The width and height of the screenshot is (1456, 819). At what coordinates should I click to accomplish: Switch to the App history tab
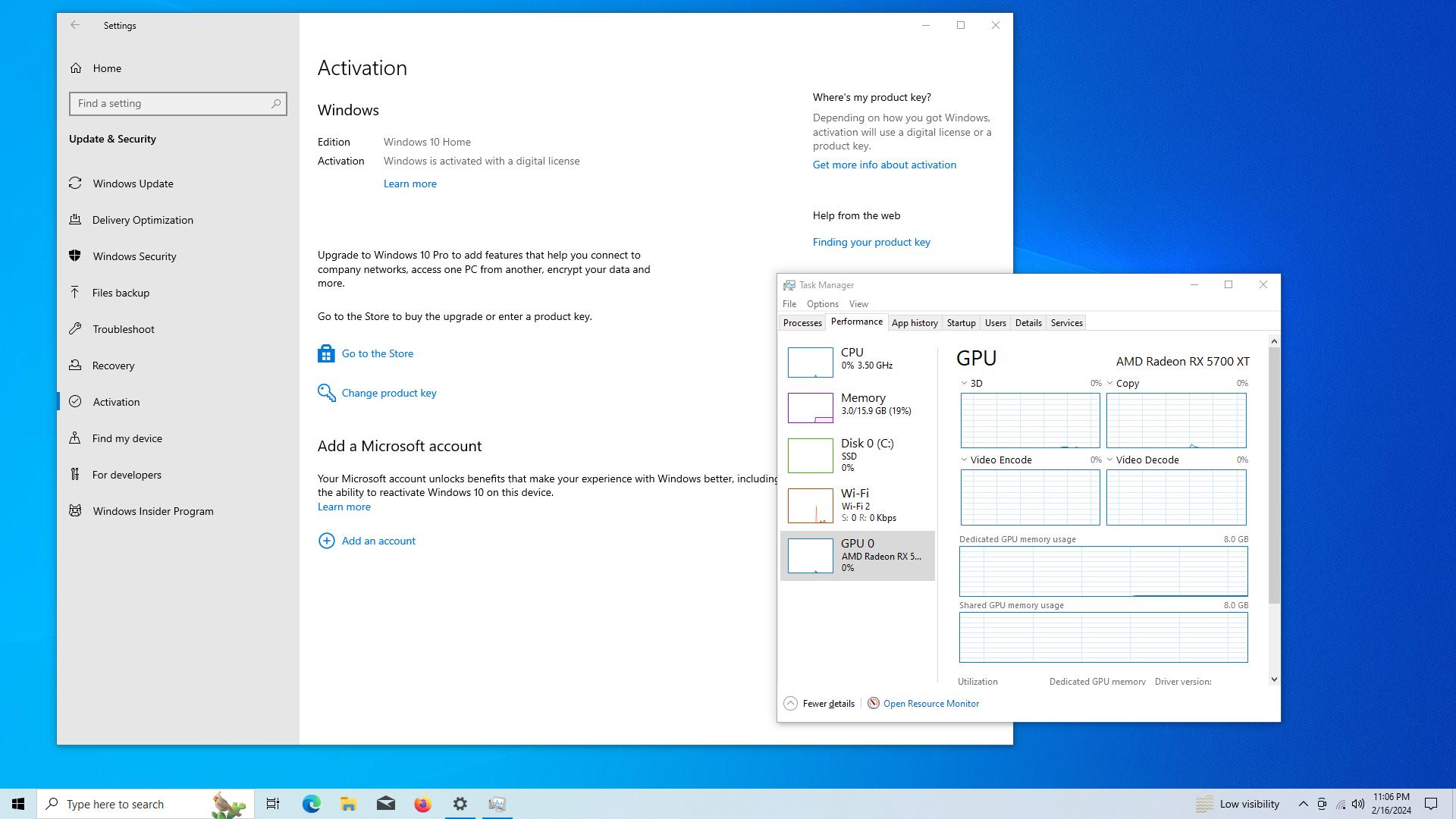915,323
